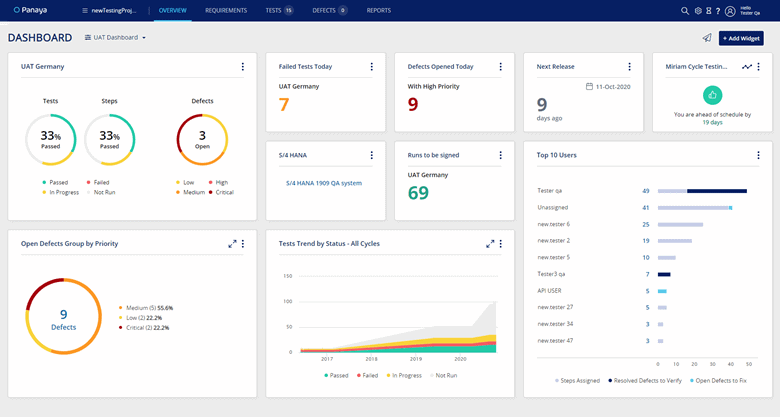Click the Unassigned bar in Top 10 Users
Screen dimensions: 780x417
click(x=695, y=208)
